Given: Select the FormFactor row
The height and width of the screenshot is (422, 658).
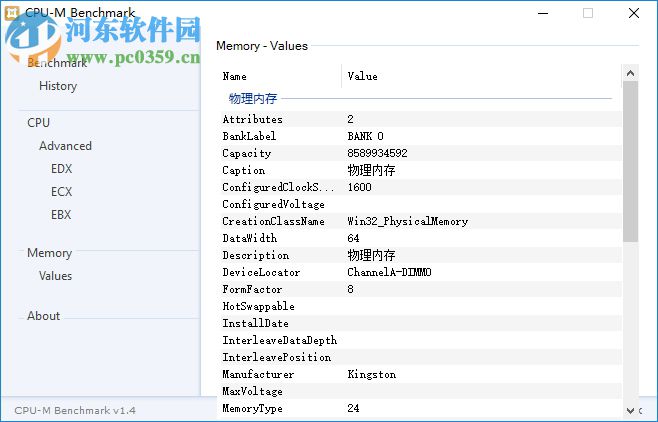Looking at the screenshot, I should click(421, 289).
